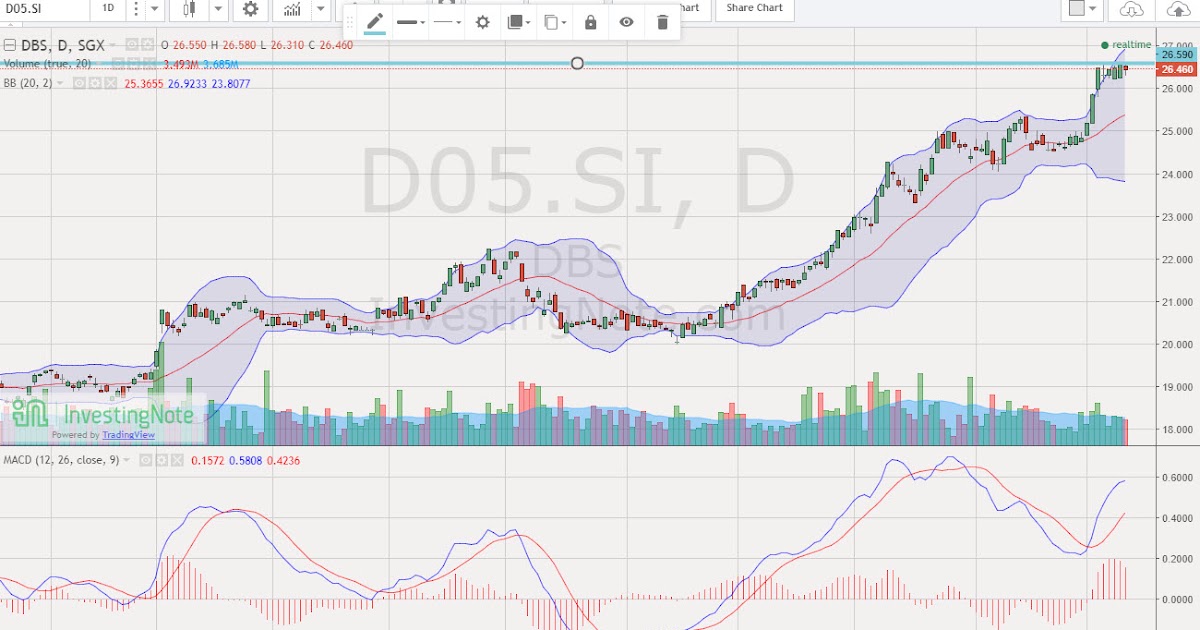Expand the layout template dropdown at top right
1200x630 pixels.
click(x=1092, y=8)
